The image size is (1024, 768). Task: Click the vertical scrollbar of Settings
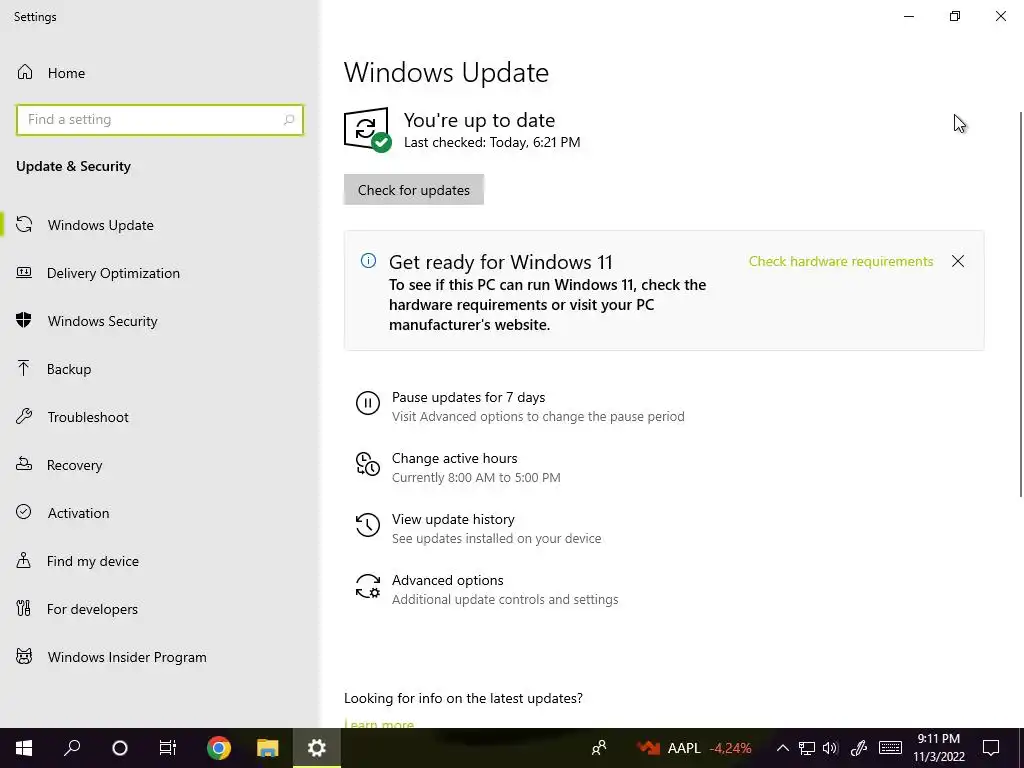pos(1020,304)
